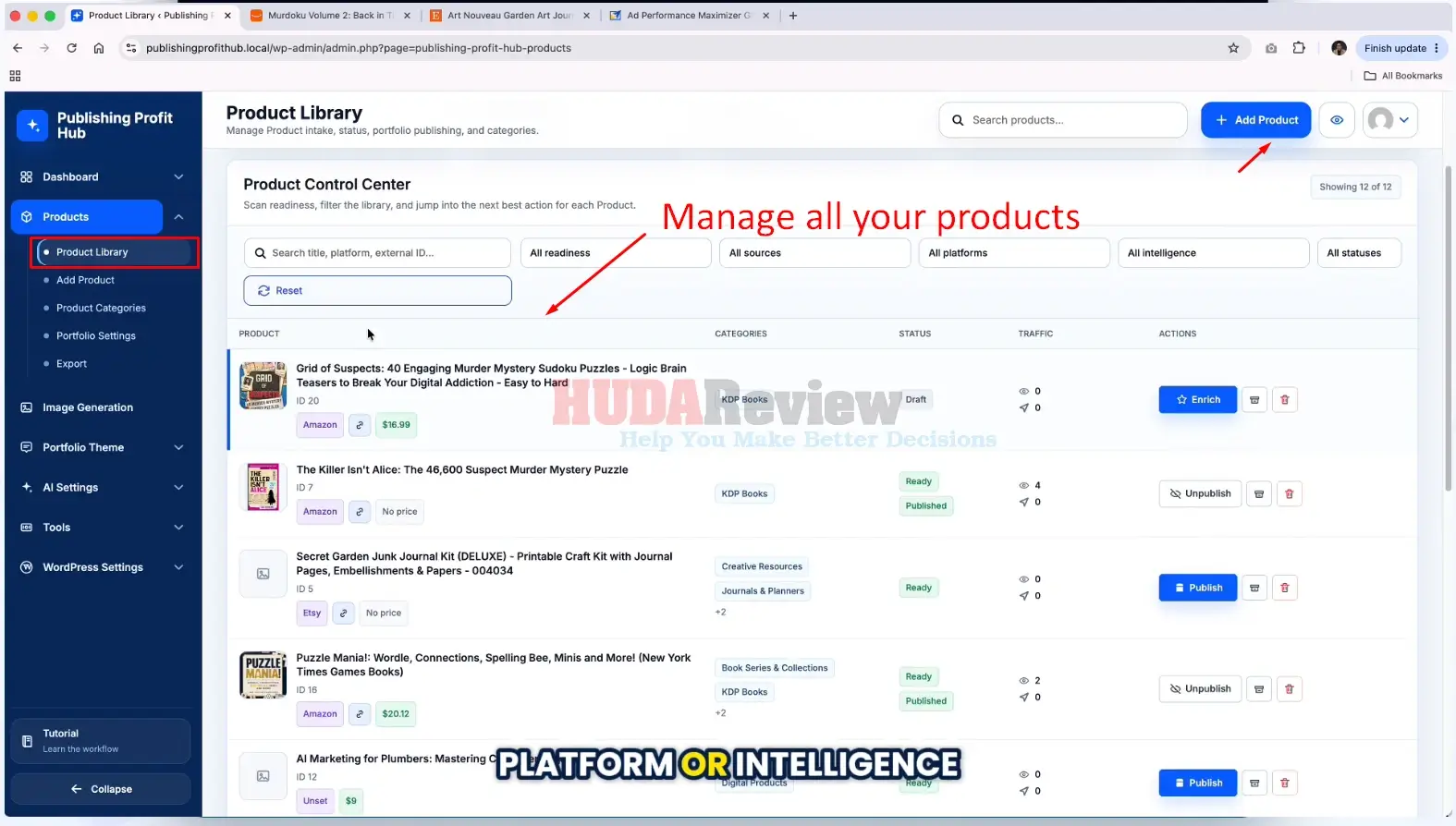The height and width of the screenshot is (826, 1456).
Task: Click the Finish update browser button
Action: click(1401, 48)
